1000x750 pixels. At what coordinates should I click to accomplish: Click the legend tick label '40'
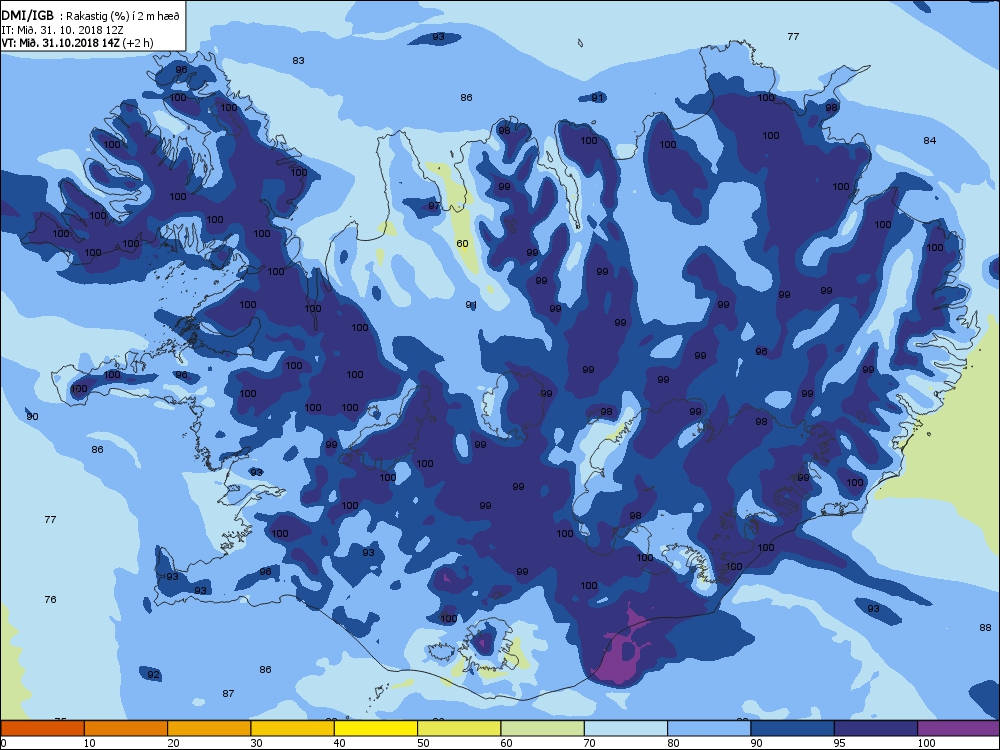click(339, 743)
